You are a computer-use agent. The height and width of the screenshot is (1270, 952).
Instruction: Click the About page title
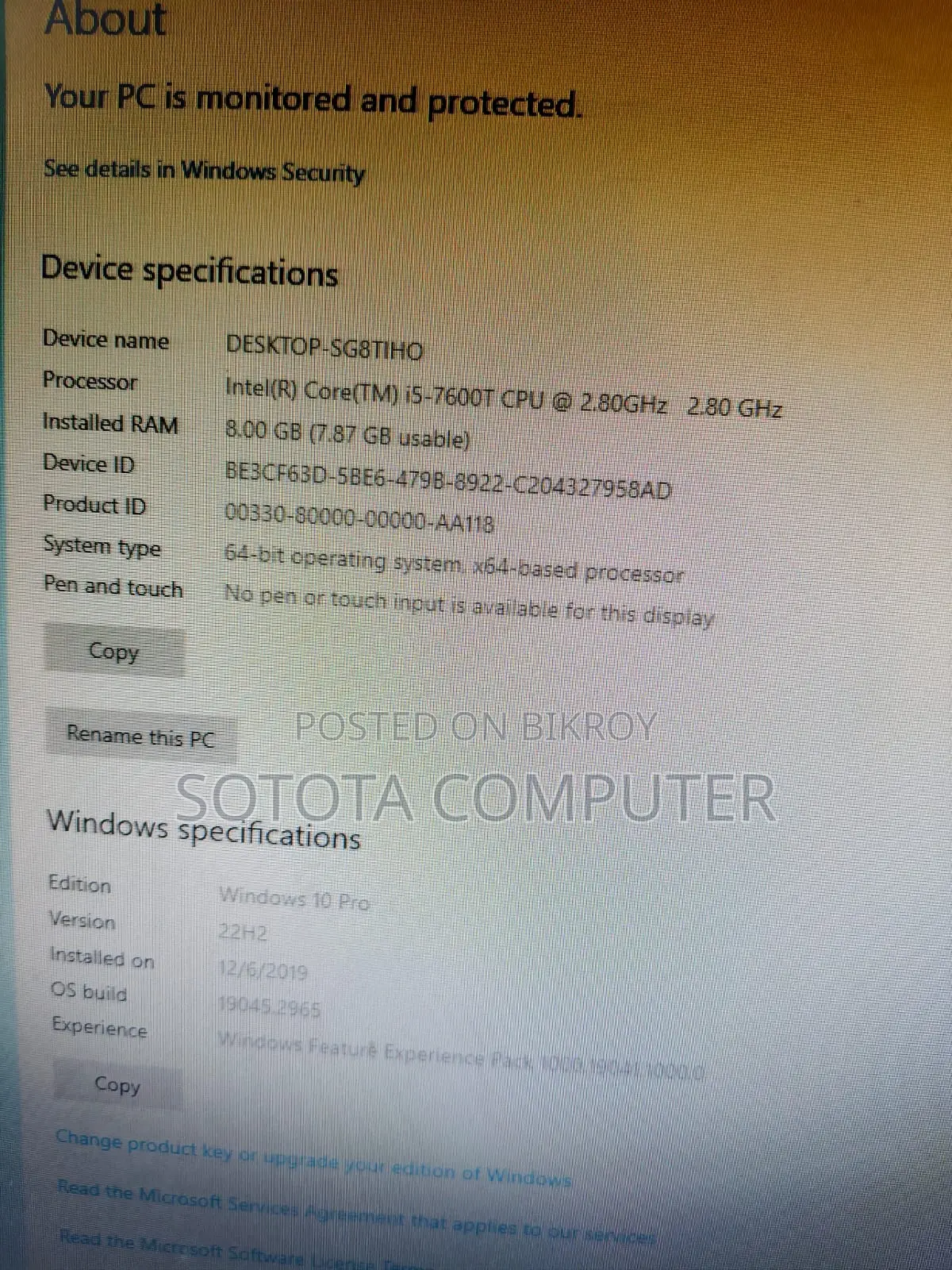[x=106, y=17]
